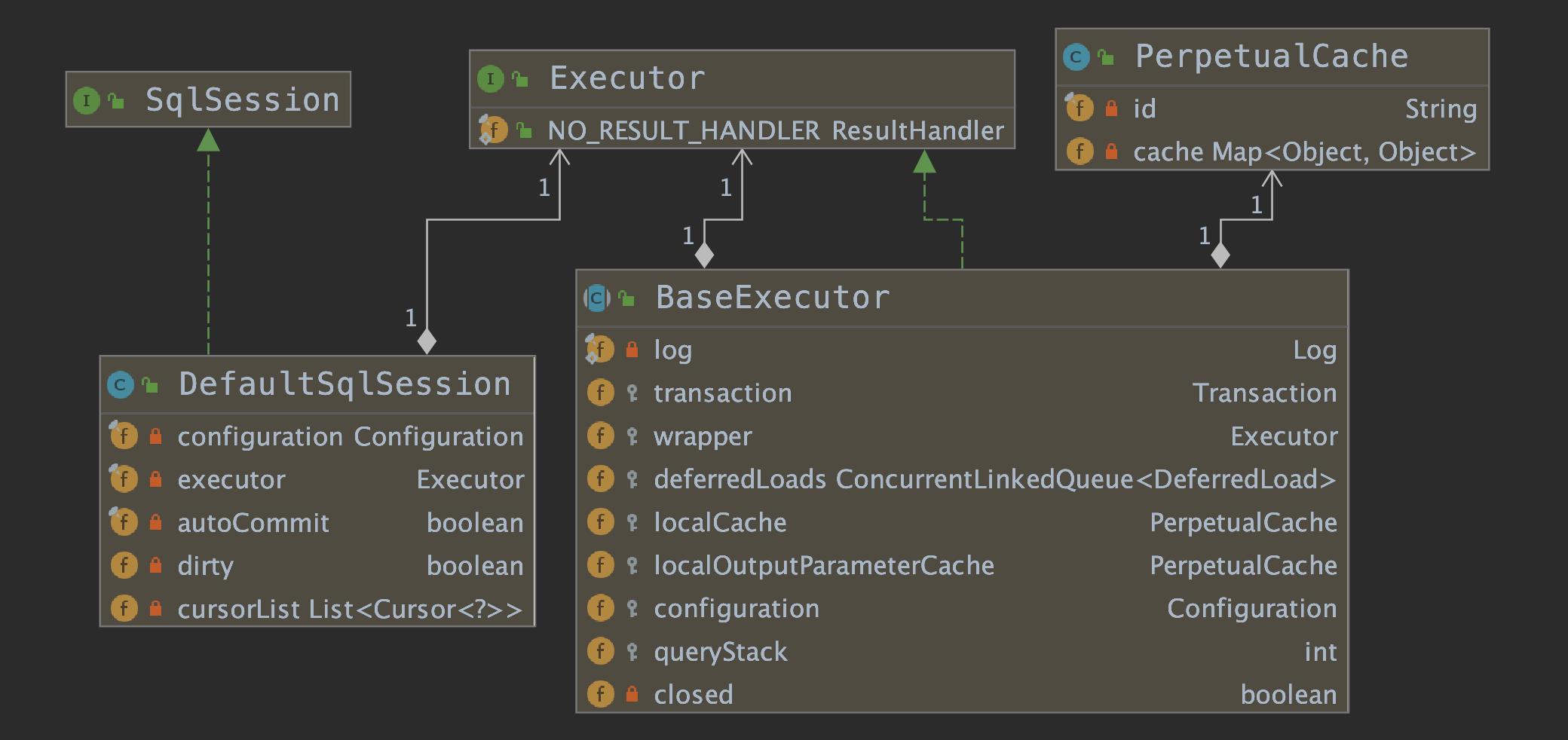This screenshot has width=1568, height=740.
Task: Click the PerpetualCache class icon
Action: [1076, 57]
